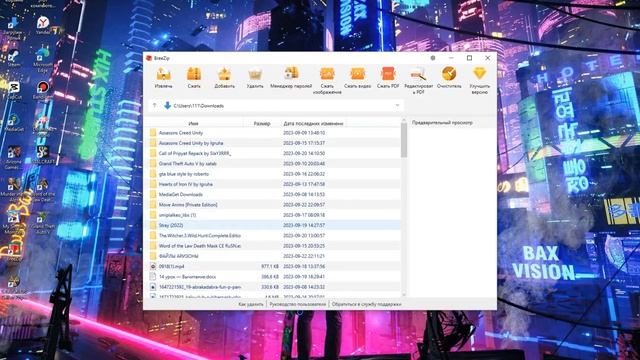Viewport: 640px width, 360px height.
Task: Sort by the Размер column header
Action: coord(262,123)
